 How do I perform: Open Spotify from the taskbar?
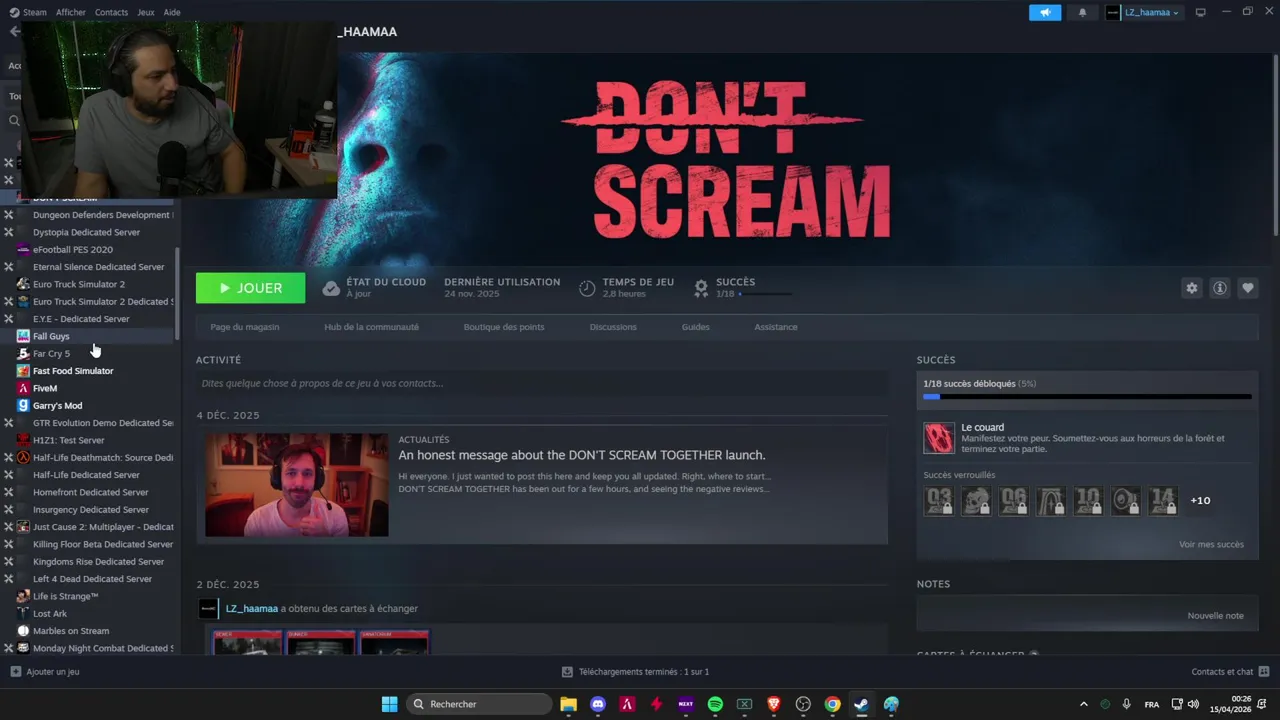(x=715, y=704)
